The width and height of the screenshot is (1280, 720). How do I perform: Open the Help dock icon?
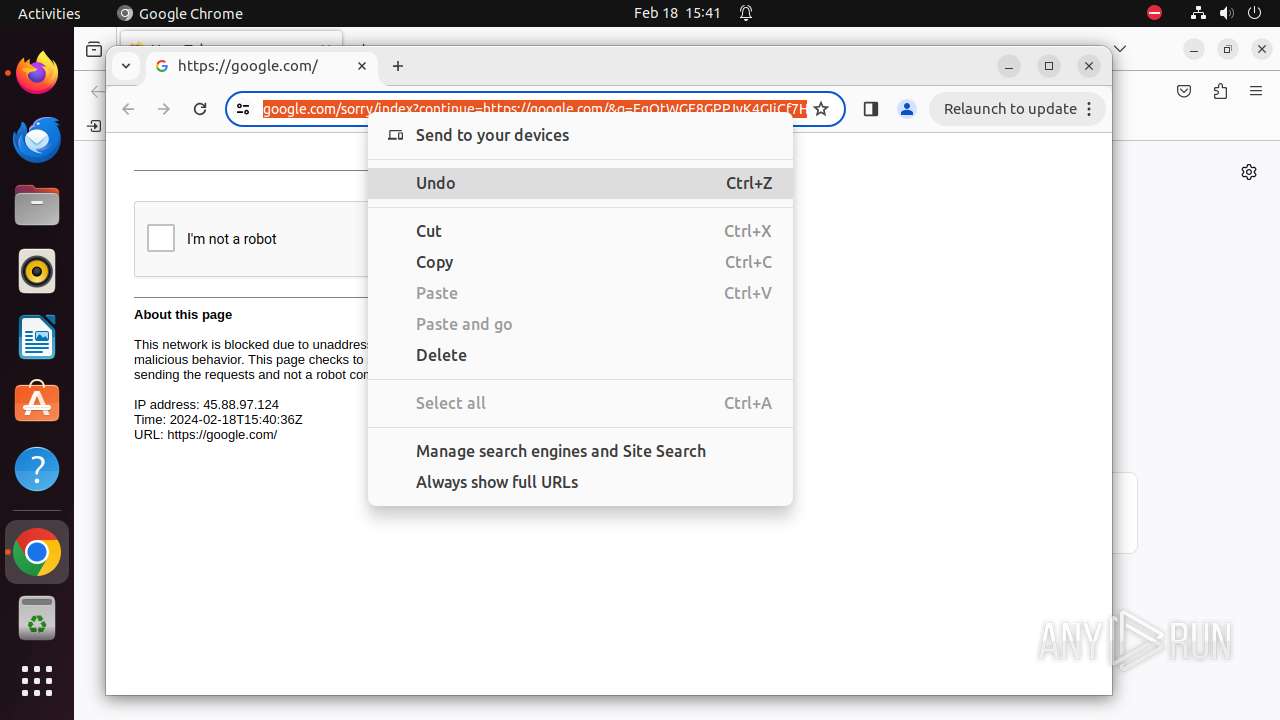(37, 469)
